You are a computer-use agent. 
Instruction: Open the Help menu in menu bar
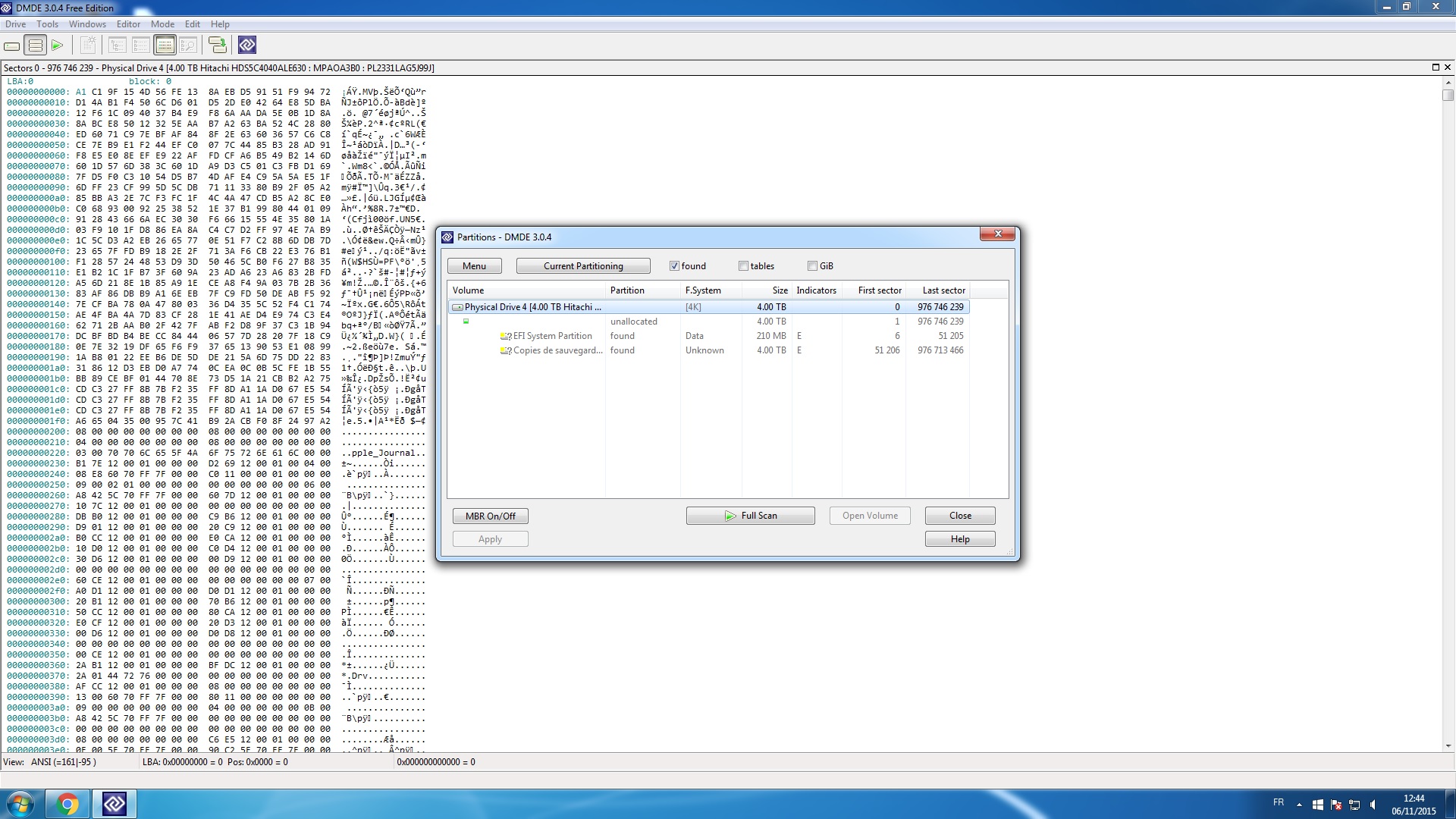pyautogui.click(x=220, y=24)
